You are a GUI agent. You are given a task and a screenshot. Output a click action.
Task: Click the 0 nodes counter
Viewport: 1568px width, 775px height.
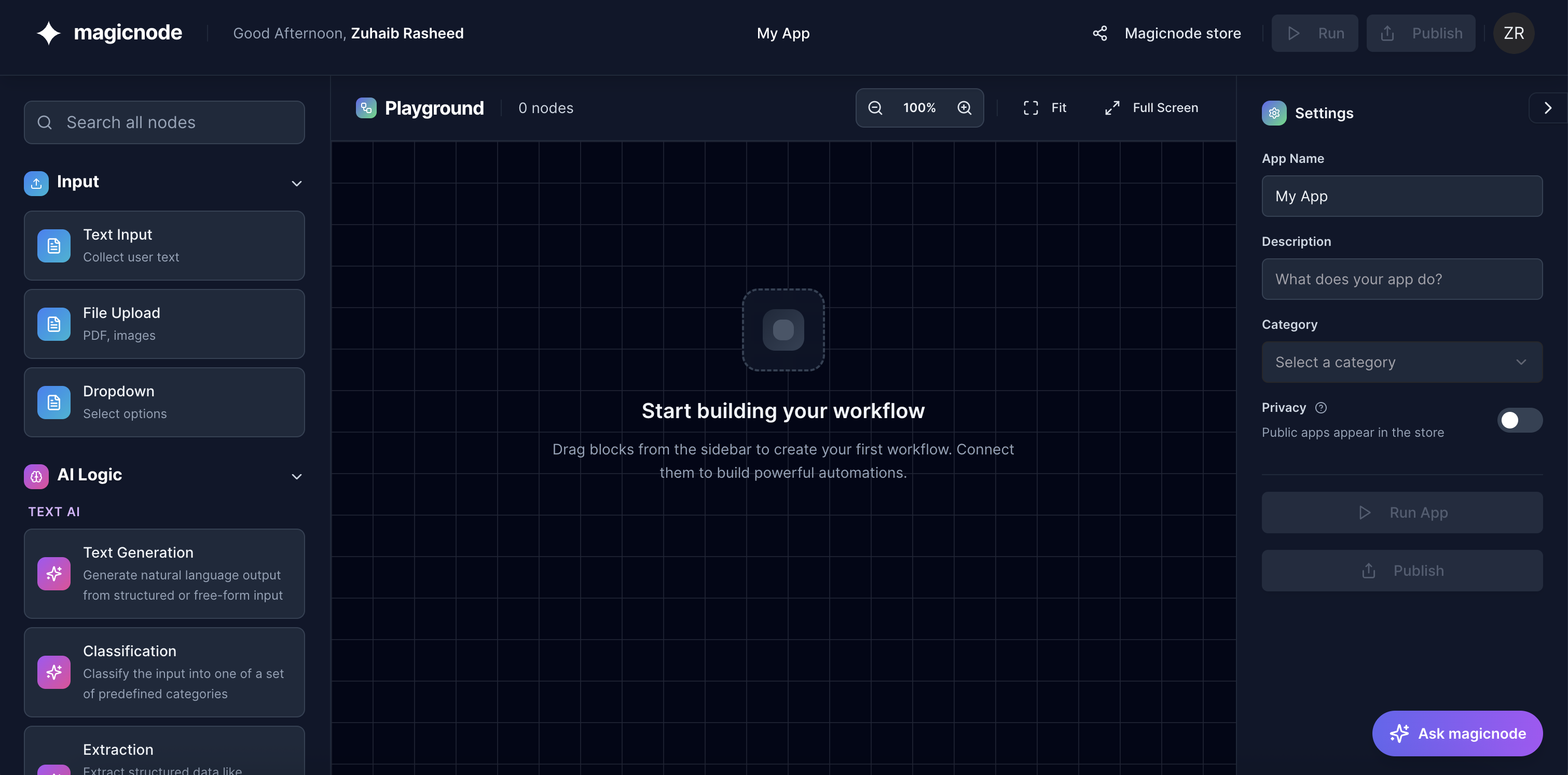click(545, 108)
